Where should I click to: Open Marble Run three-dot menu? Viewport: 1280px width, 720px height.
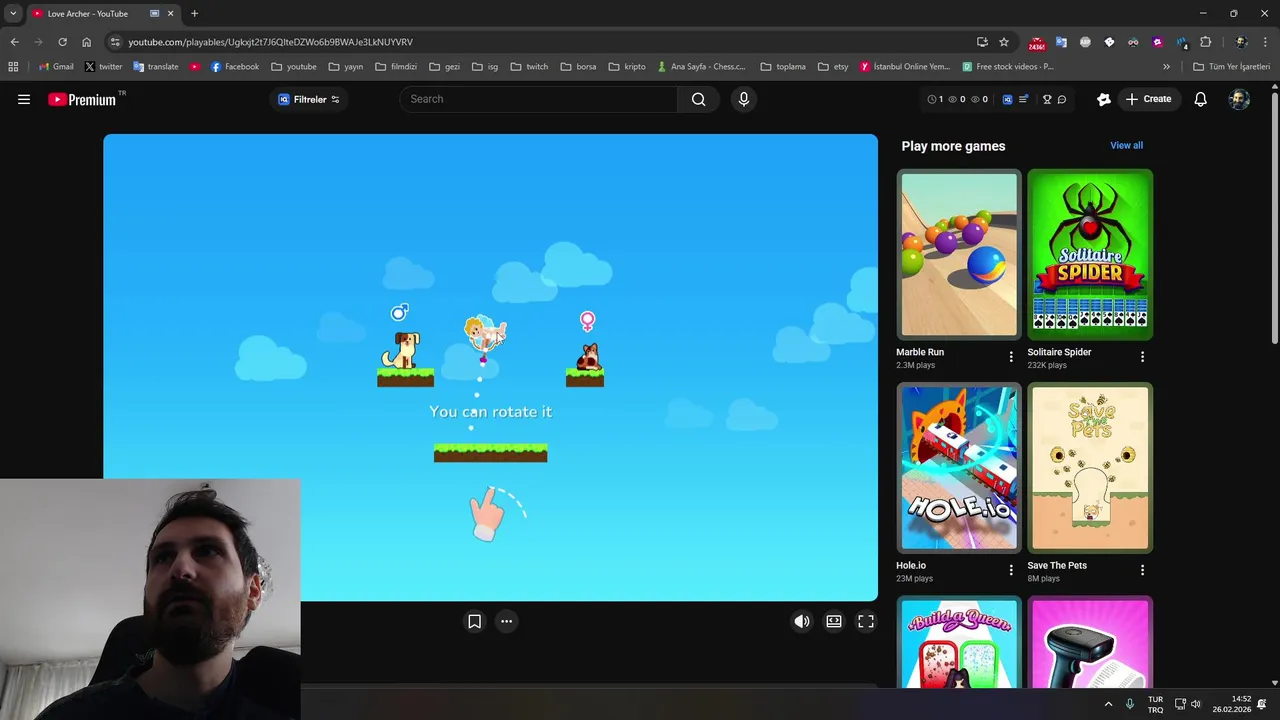(1011, 357)
